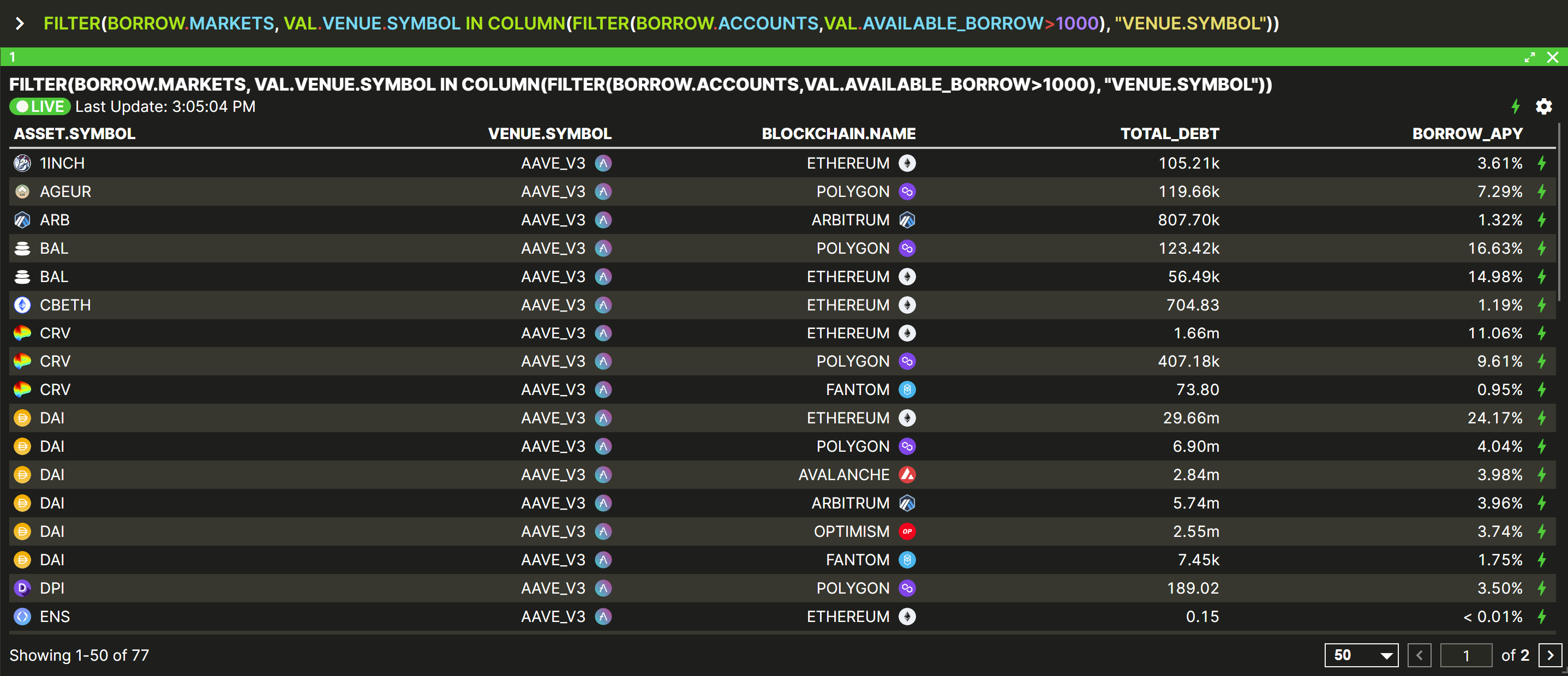Click the vertical scrollbar of the table
1568x676 pixels.
click(1560, 213)
